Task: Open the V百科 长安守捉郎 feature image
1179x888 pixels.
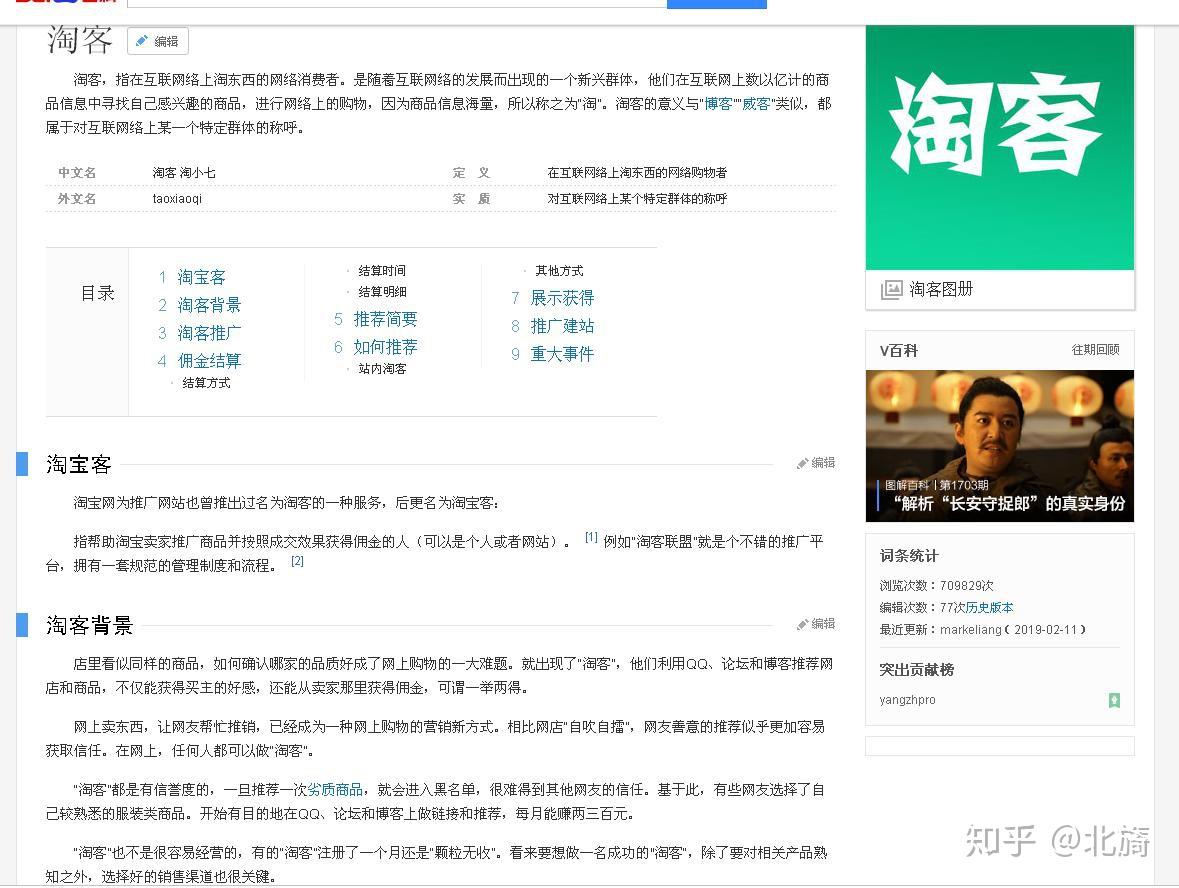Action: pos(999,446)
